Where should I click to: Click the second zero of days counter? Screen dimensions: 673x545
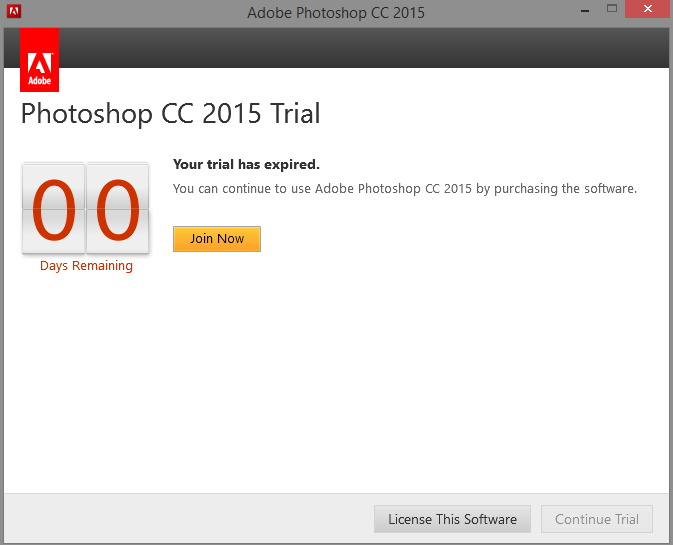(118, 209)
